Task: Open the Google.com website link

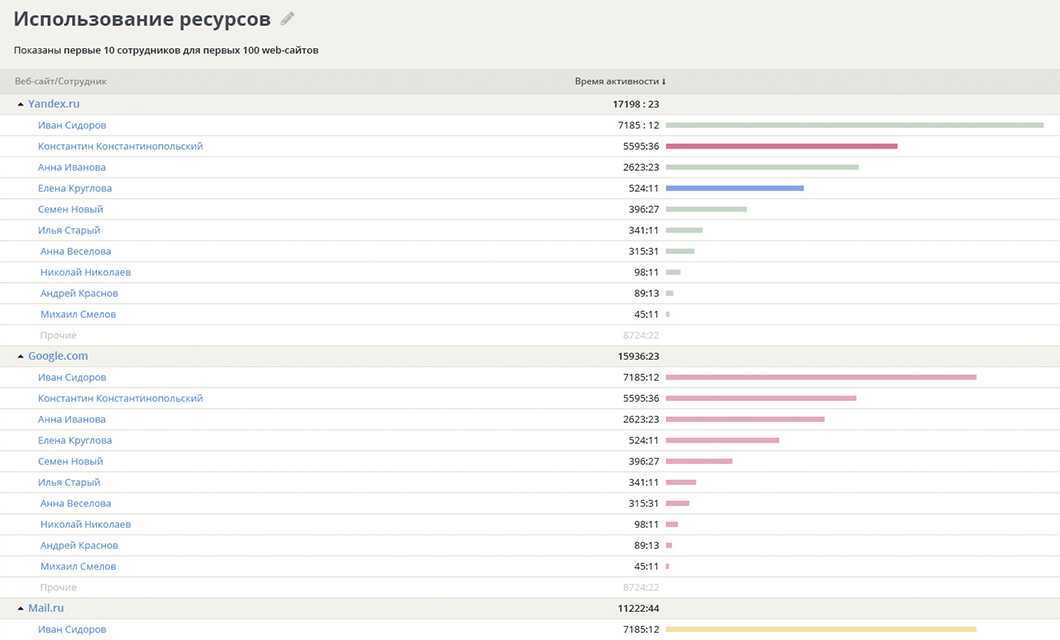Action: (x=58, y=356)
